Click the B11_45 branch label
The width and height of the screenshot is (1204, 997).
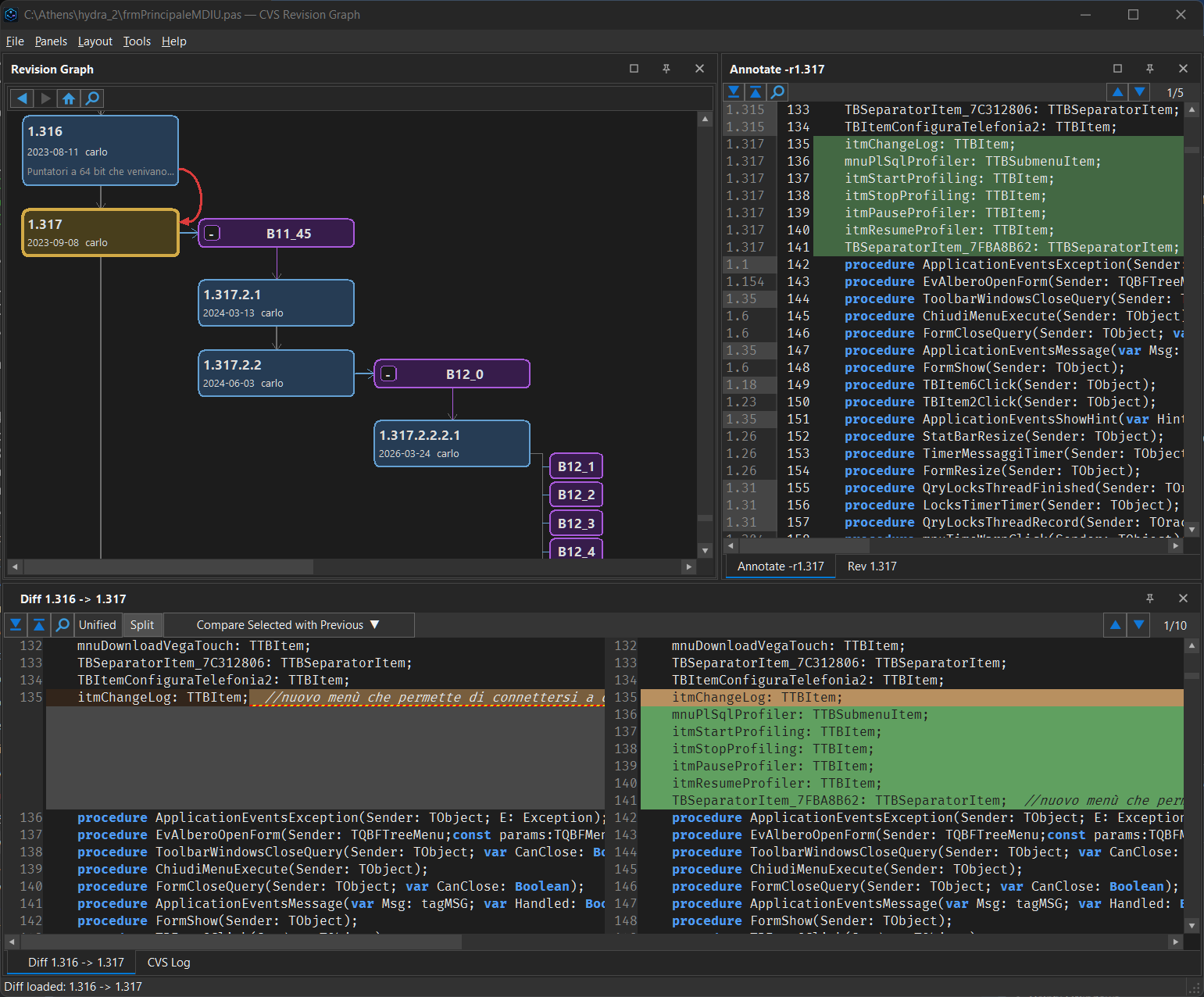(288, 234)
